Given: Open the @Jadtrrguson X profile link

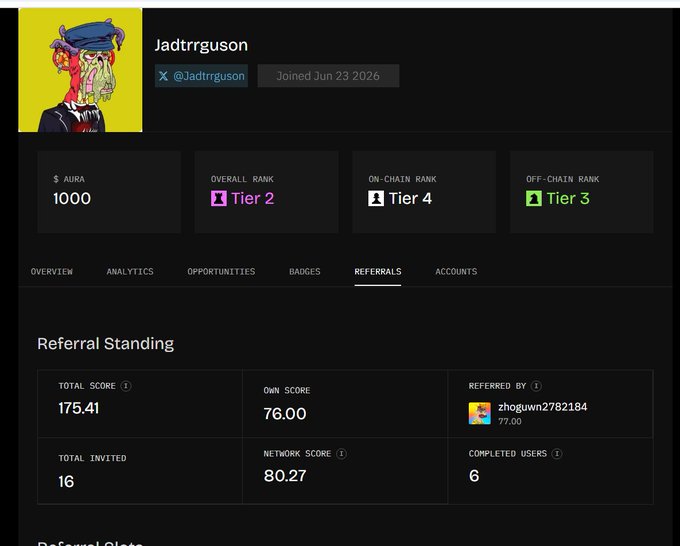Looking at the screenshot, I should 202,76.
